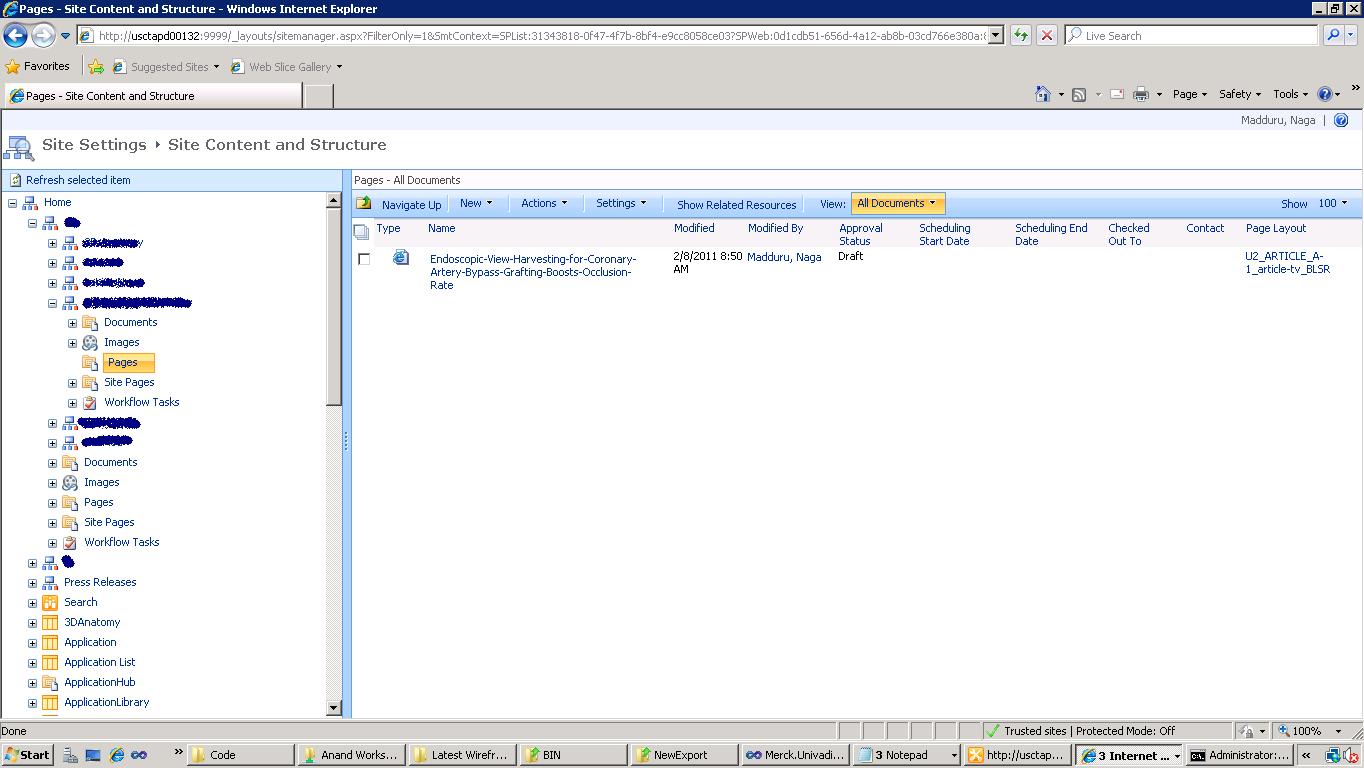Open the New menu
This screenshot has height=768, width=1364.
(476, 203)
